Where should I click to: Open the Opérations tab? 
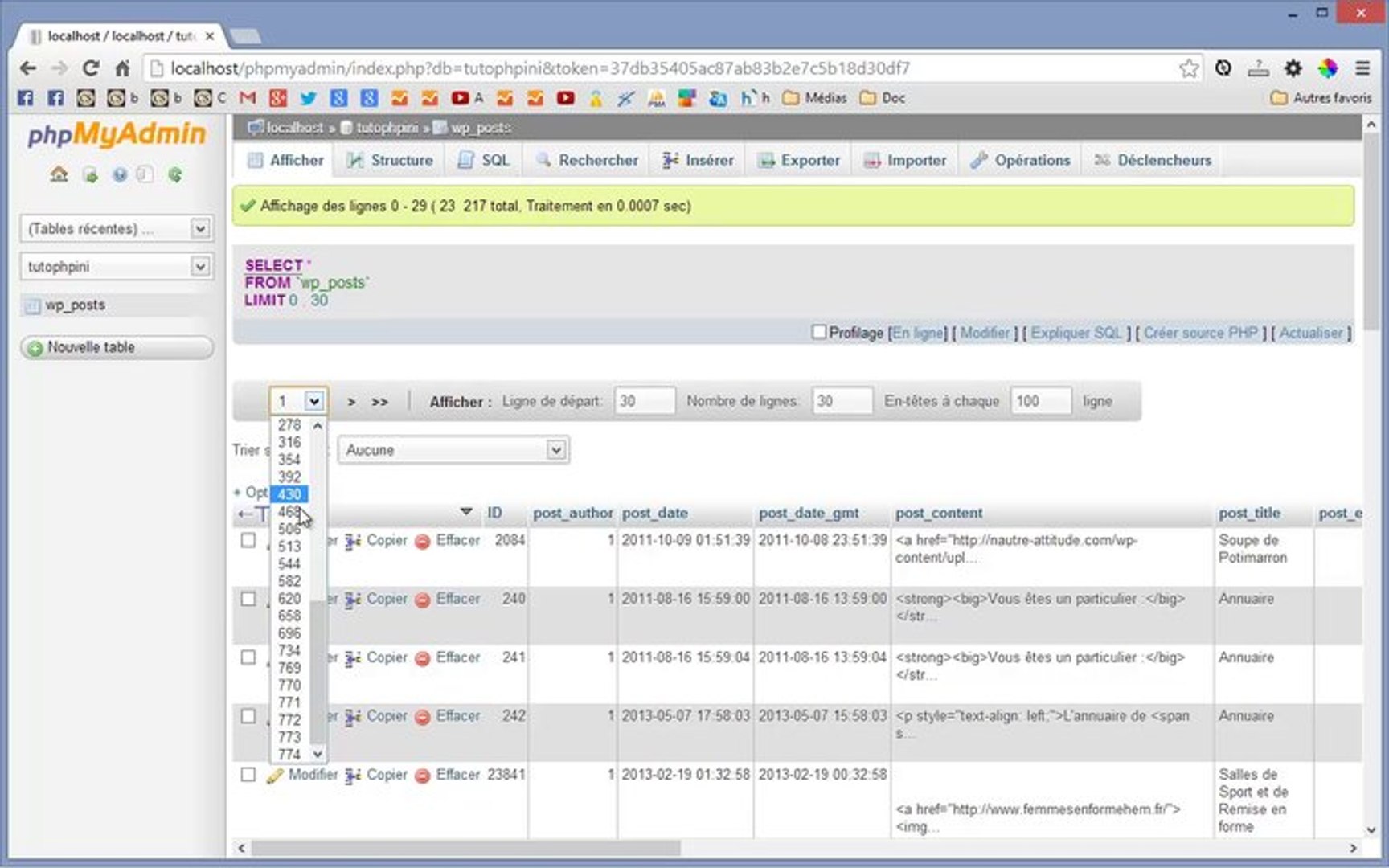1020,160
